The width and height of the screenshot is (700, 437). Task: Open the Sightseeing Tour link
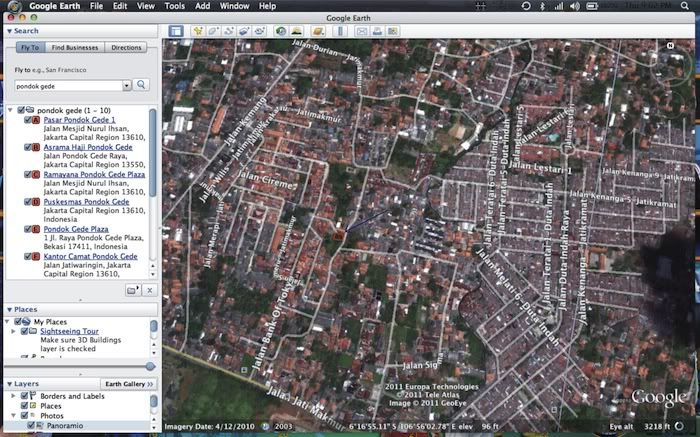coord(69,331)
